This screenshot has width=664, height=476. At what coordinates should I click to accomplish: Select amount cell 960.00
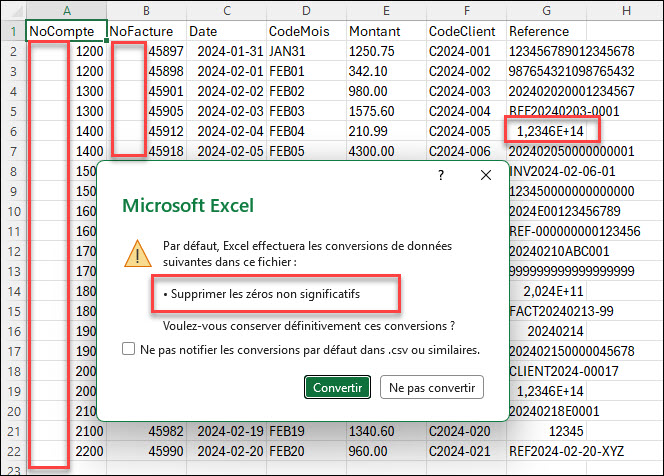386,451
